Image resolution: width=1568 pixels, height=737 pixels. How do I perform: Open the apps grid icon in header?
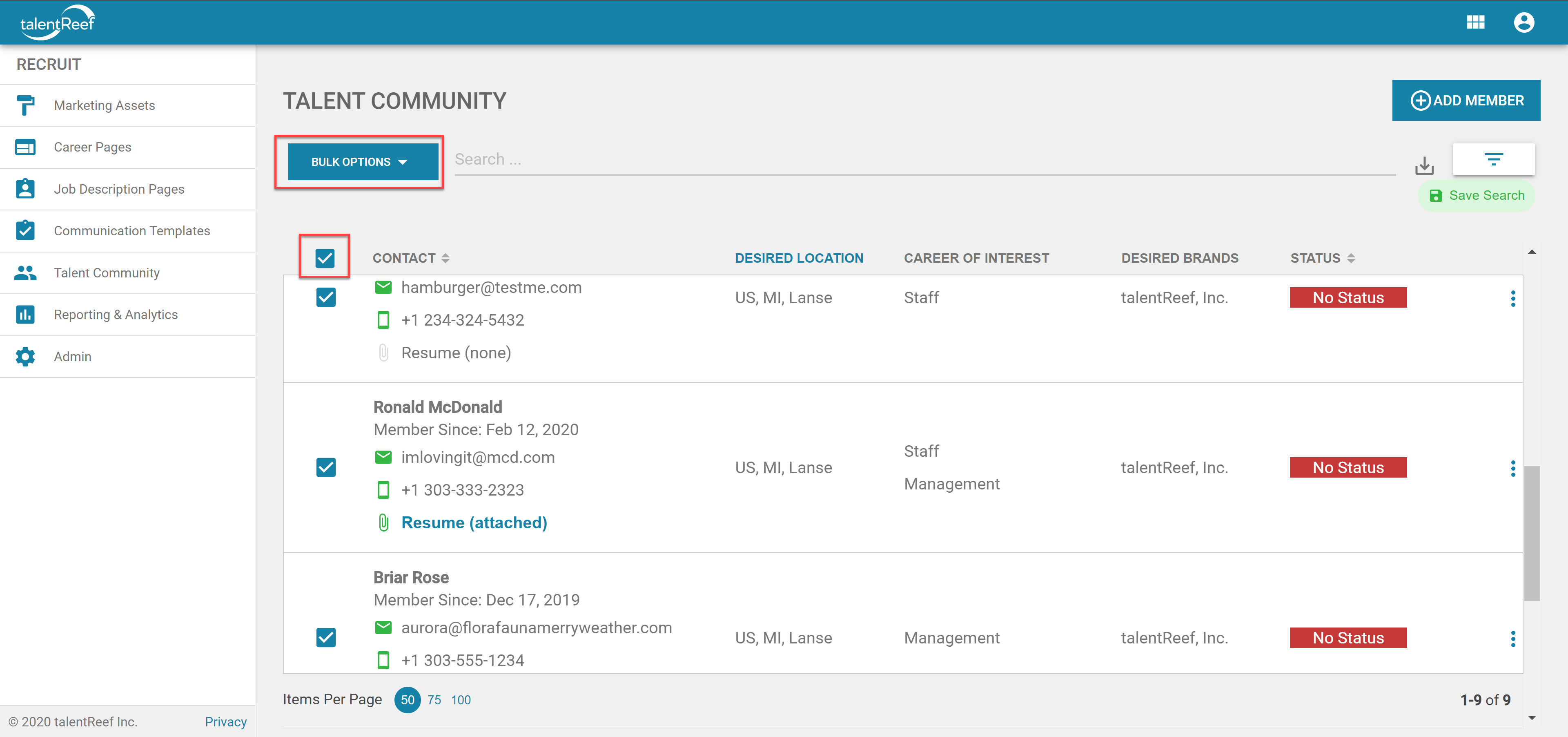point(1475,22)
